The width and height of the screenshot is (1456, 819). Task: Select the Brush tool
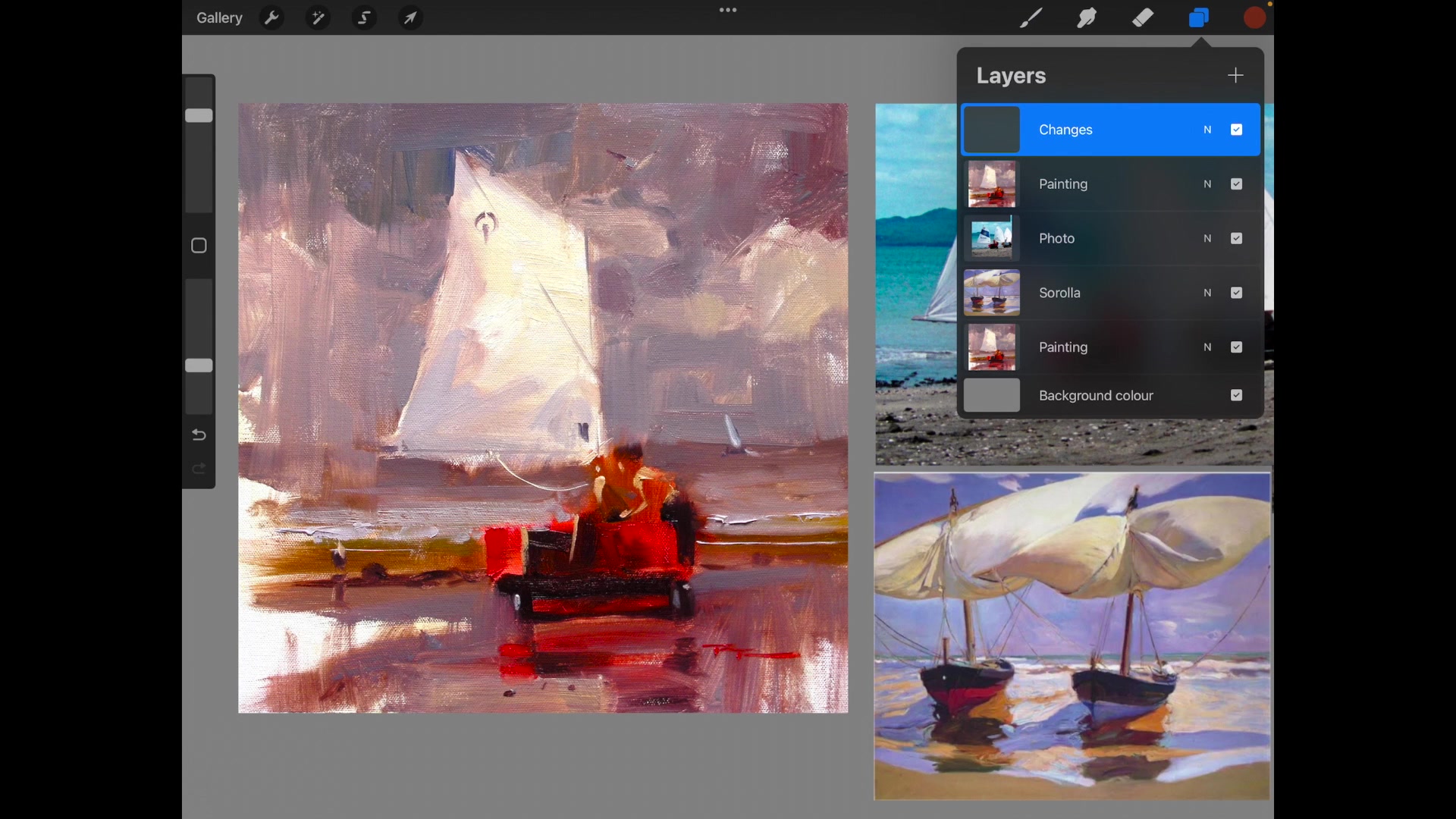(1031, 17)
